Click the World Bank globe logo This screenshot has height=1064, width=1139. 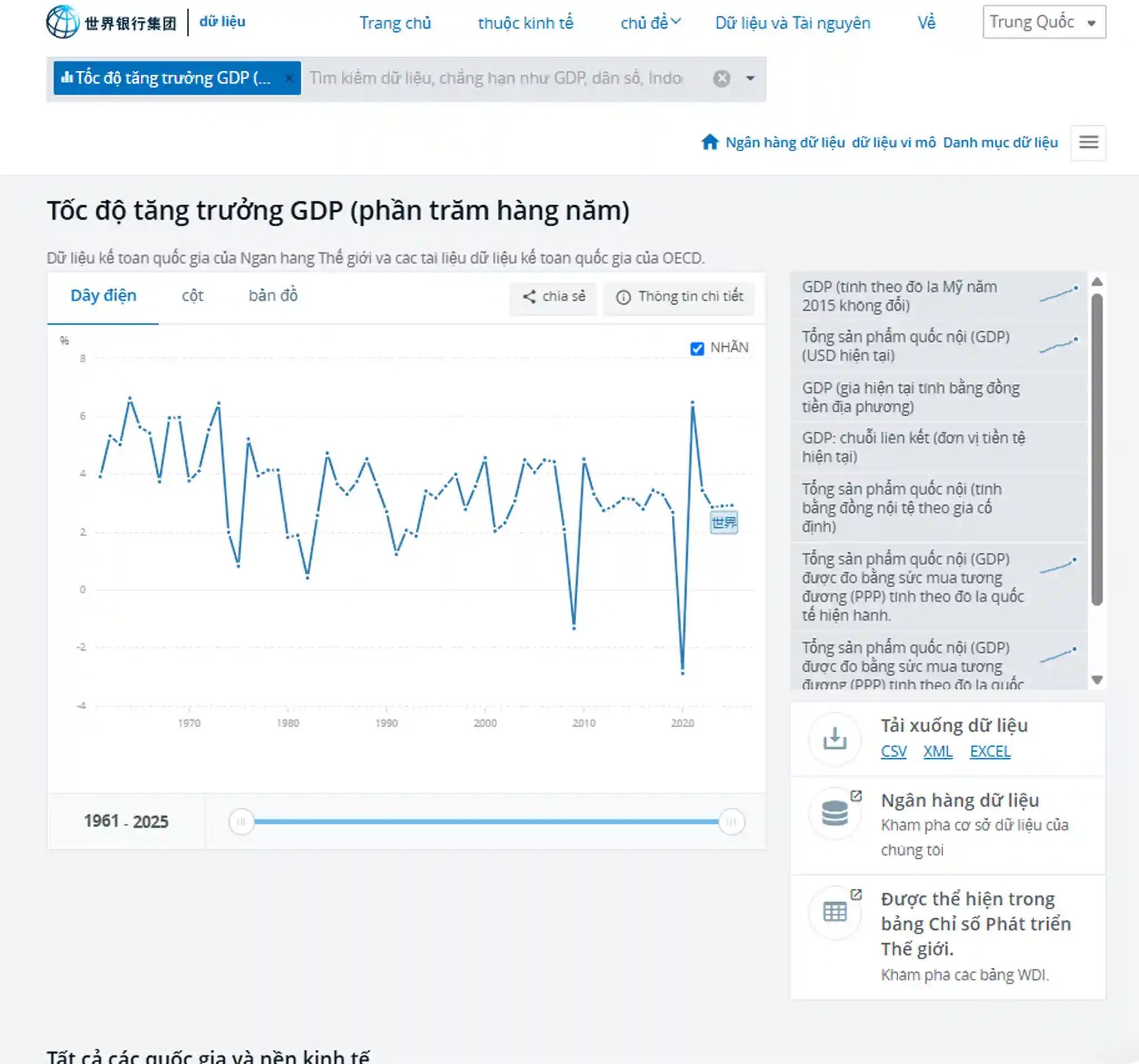click(x=62, y=22)
